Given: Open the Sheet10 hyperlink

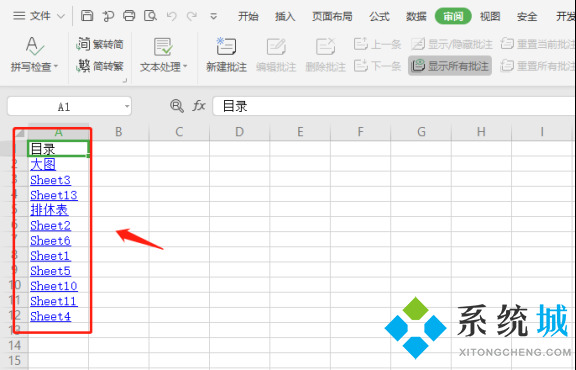Looking at the screenshot, I should tap(54, 286).
